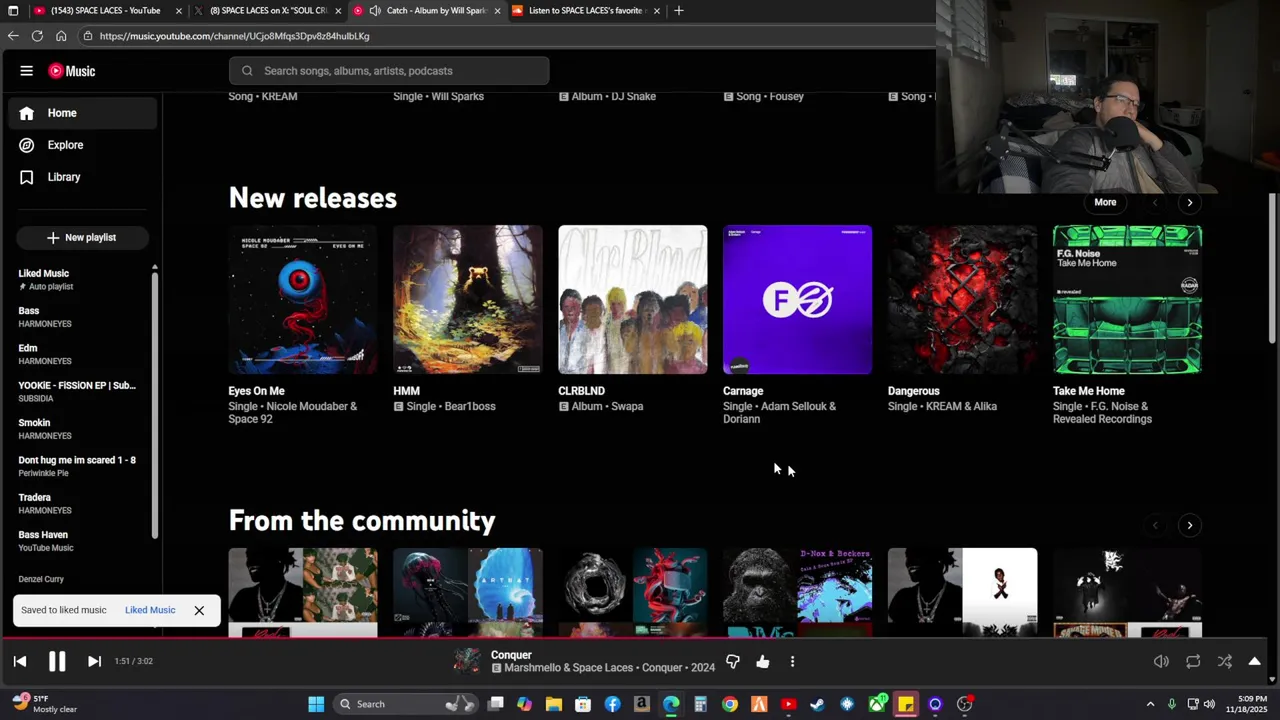This screenshot has width=1280, height=720.
Task: Open Windows Start menu
Action: tap(316, 704)
